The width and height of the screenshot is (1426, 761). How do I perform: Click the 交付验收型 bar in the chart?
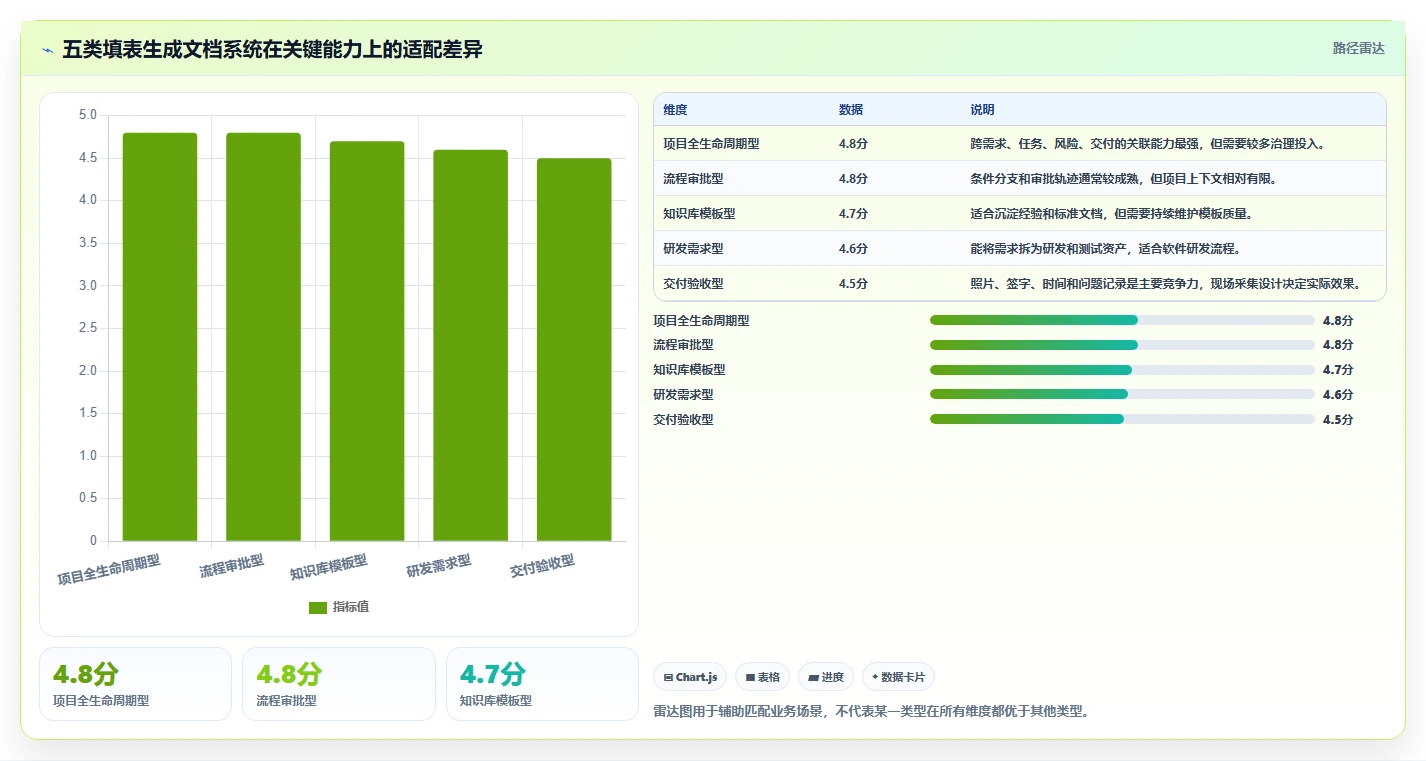[574, 350]
